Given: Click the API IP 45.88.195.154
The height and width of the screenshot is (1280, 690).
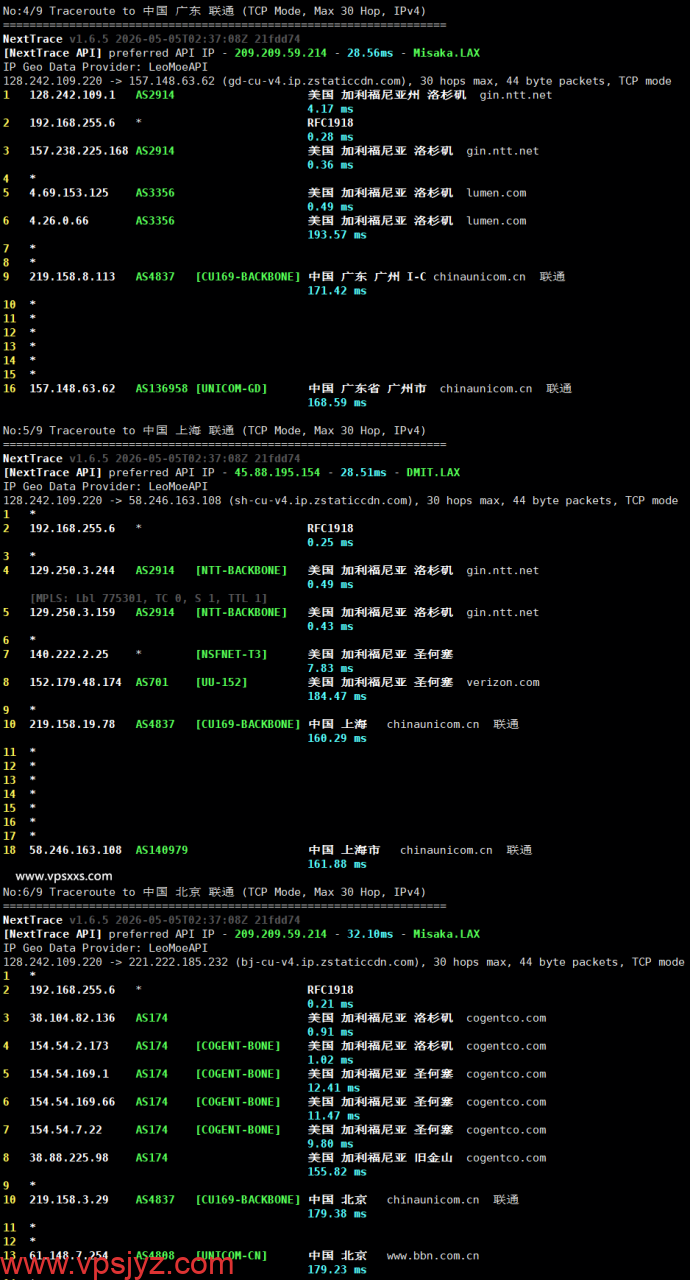Looking at the screenshot, I should click(x=277, y=473).
